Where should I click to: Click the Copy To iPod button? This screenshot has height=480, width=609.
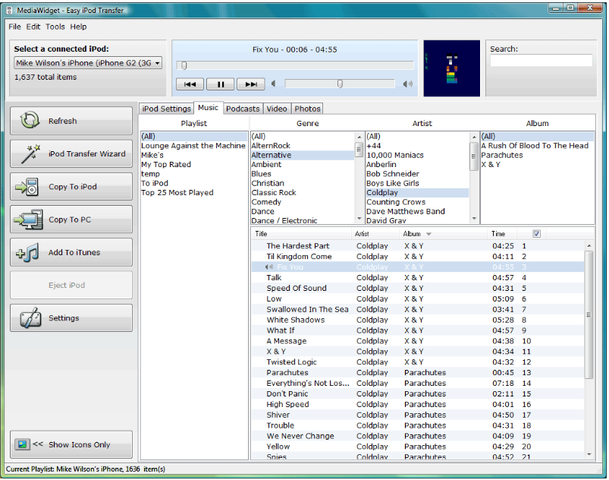click(x=71, y=187)
